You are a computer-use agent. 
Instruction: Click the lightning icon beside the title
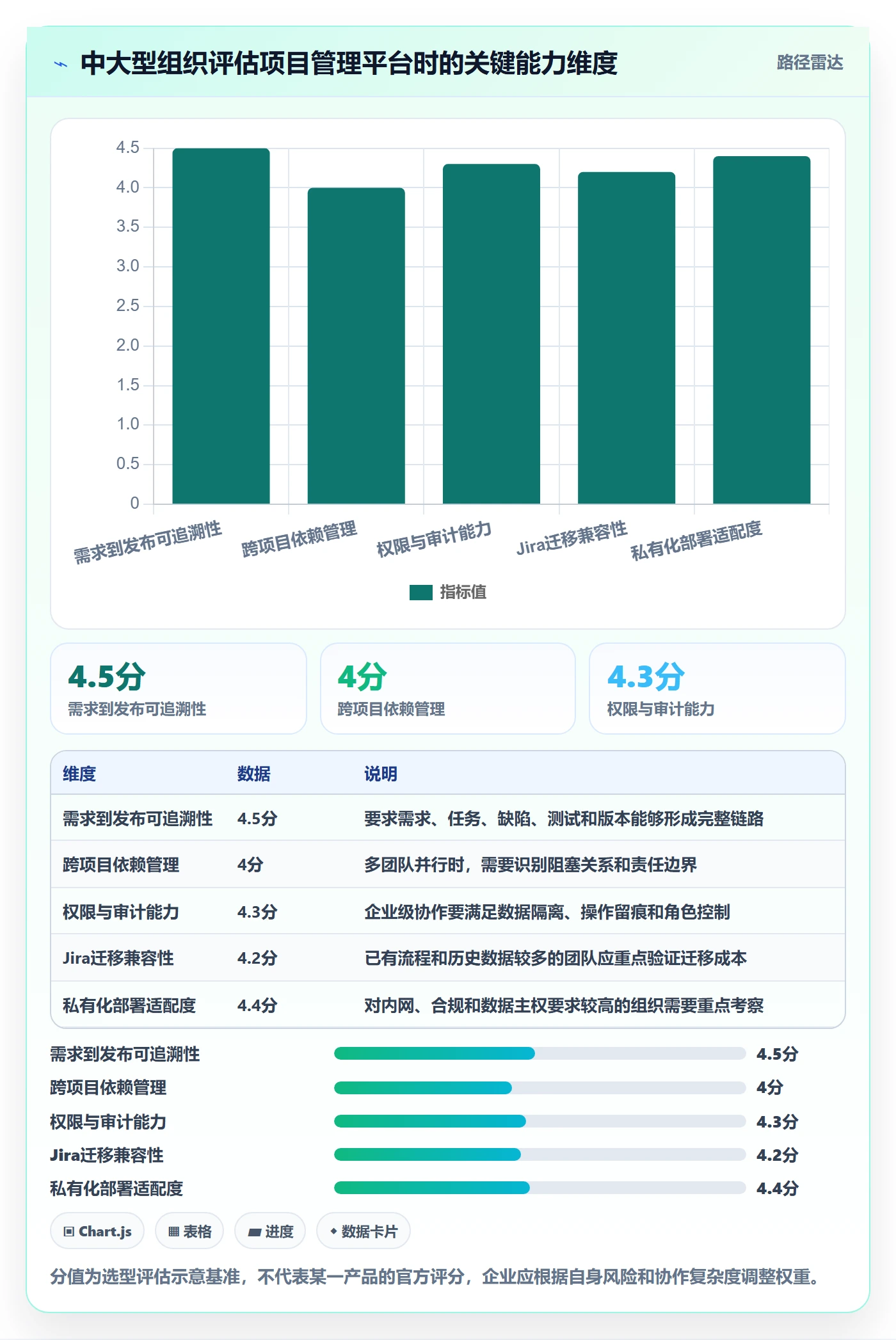coord(61,64)
